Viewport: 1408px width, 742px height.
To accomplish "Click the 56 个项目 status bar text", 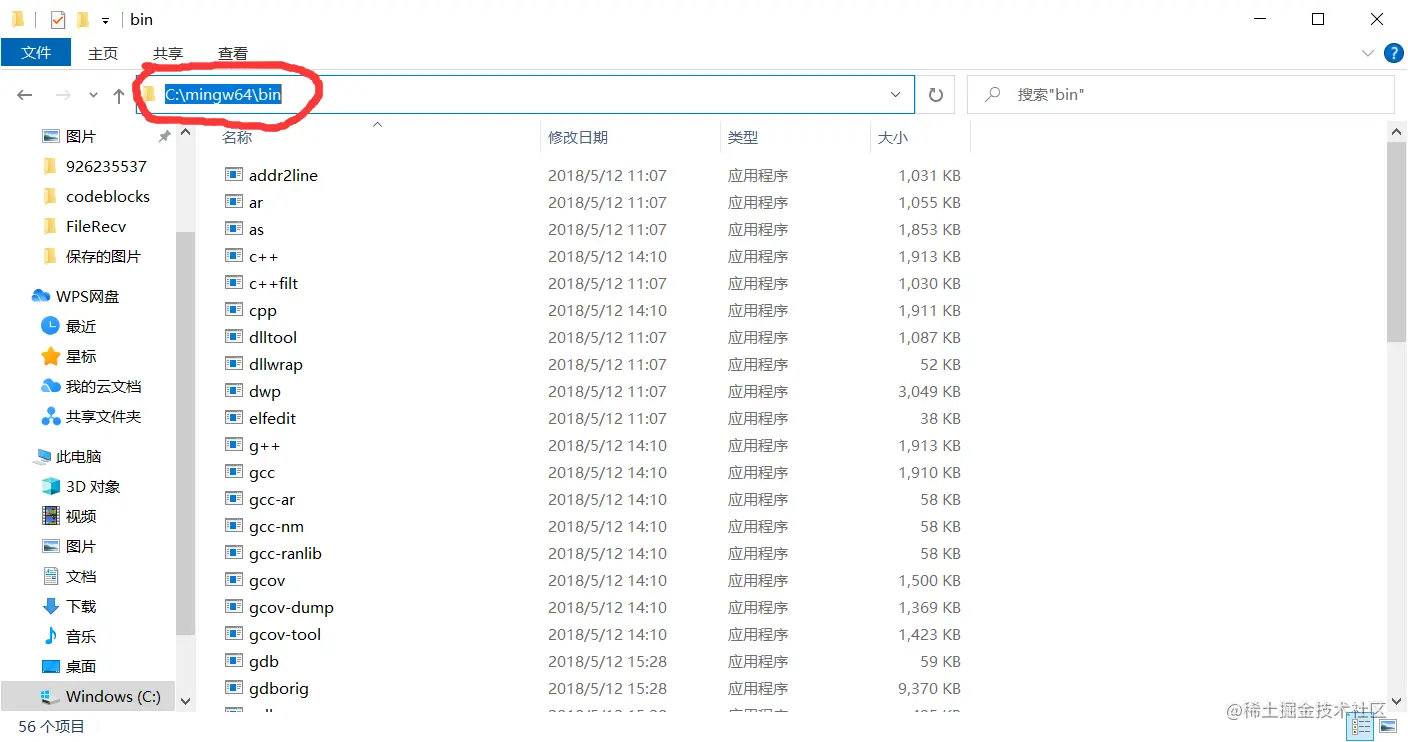I will 51,727.
